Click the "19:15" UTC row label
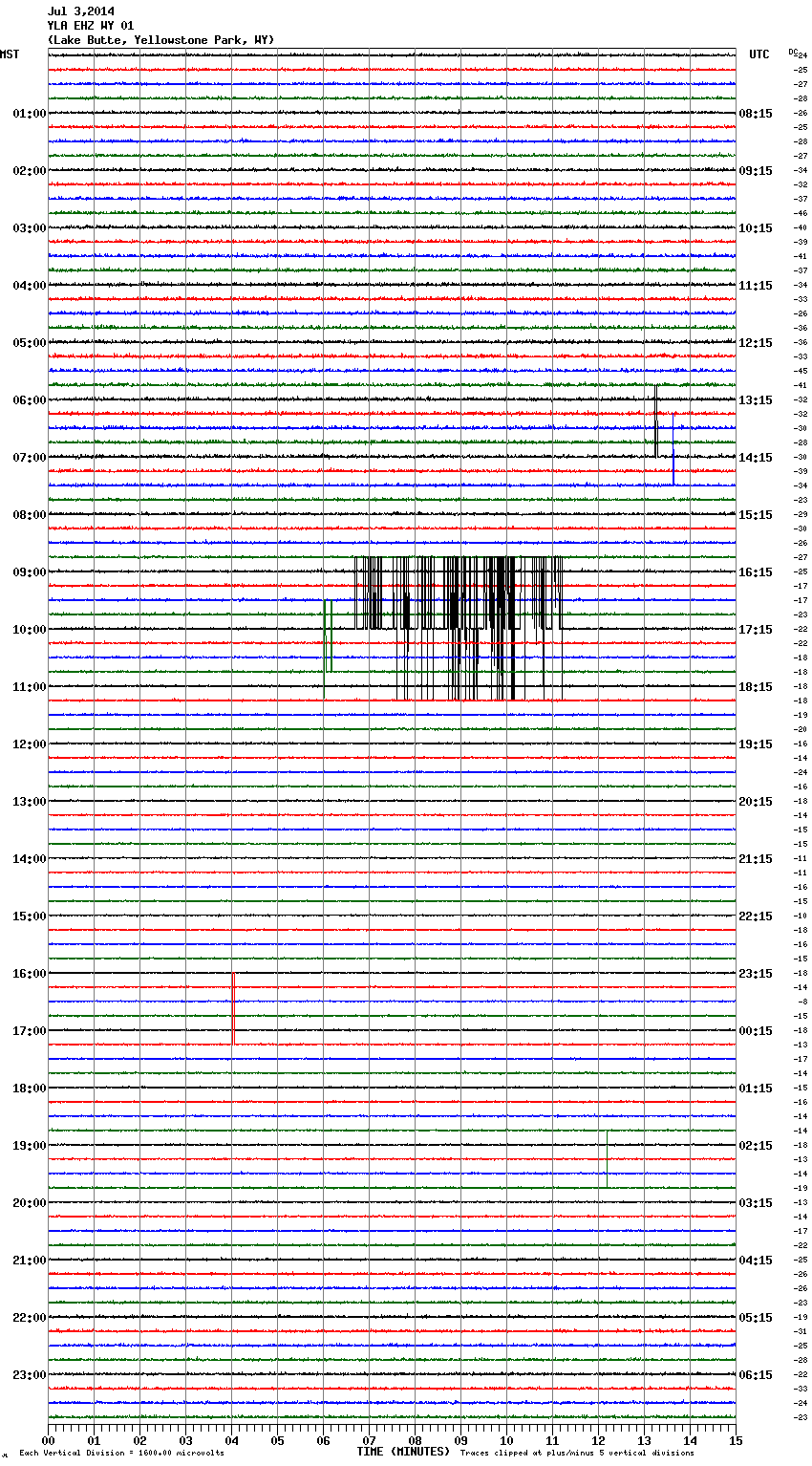 click(x=756, y=744)
